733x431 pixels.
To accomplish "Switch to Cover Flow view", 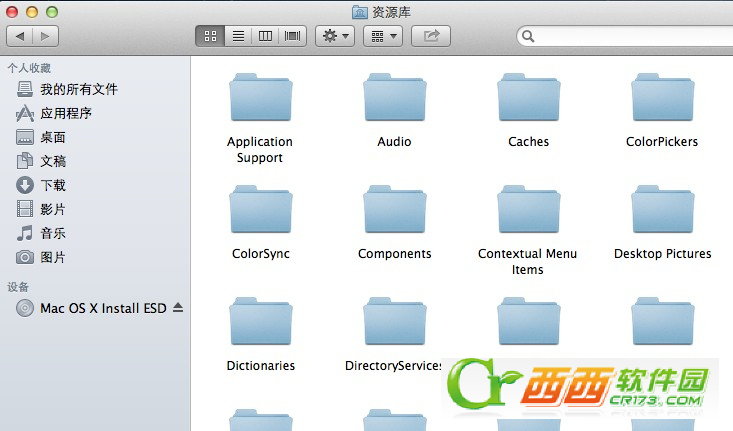I will coord(293,36).
